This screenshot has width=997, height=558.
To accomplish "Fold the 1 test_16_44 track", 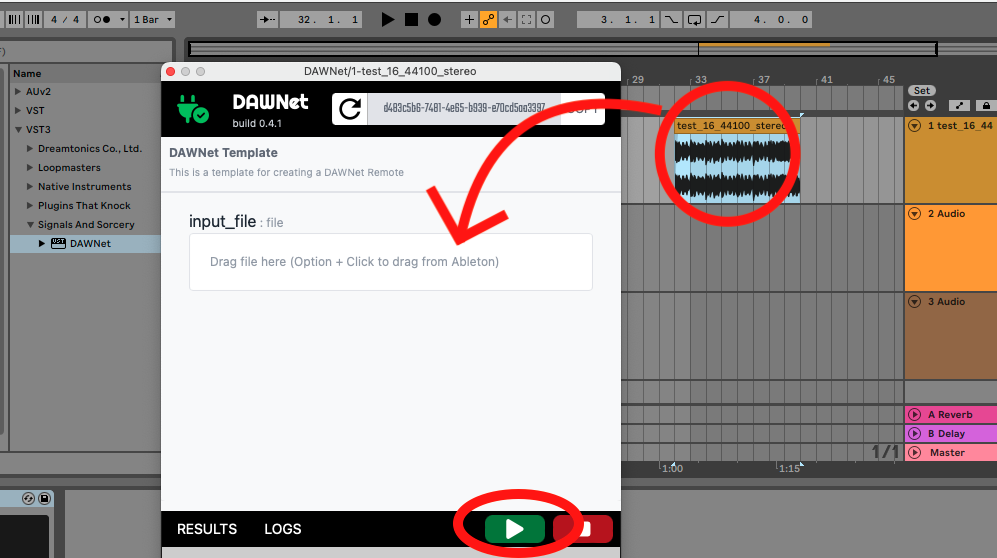I will click(914, 126).
